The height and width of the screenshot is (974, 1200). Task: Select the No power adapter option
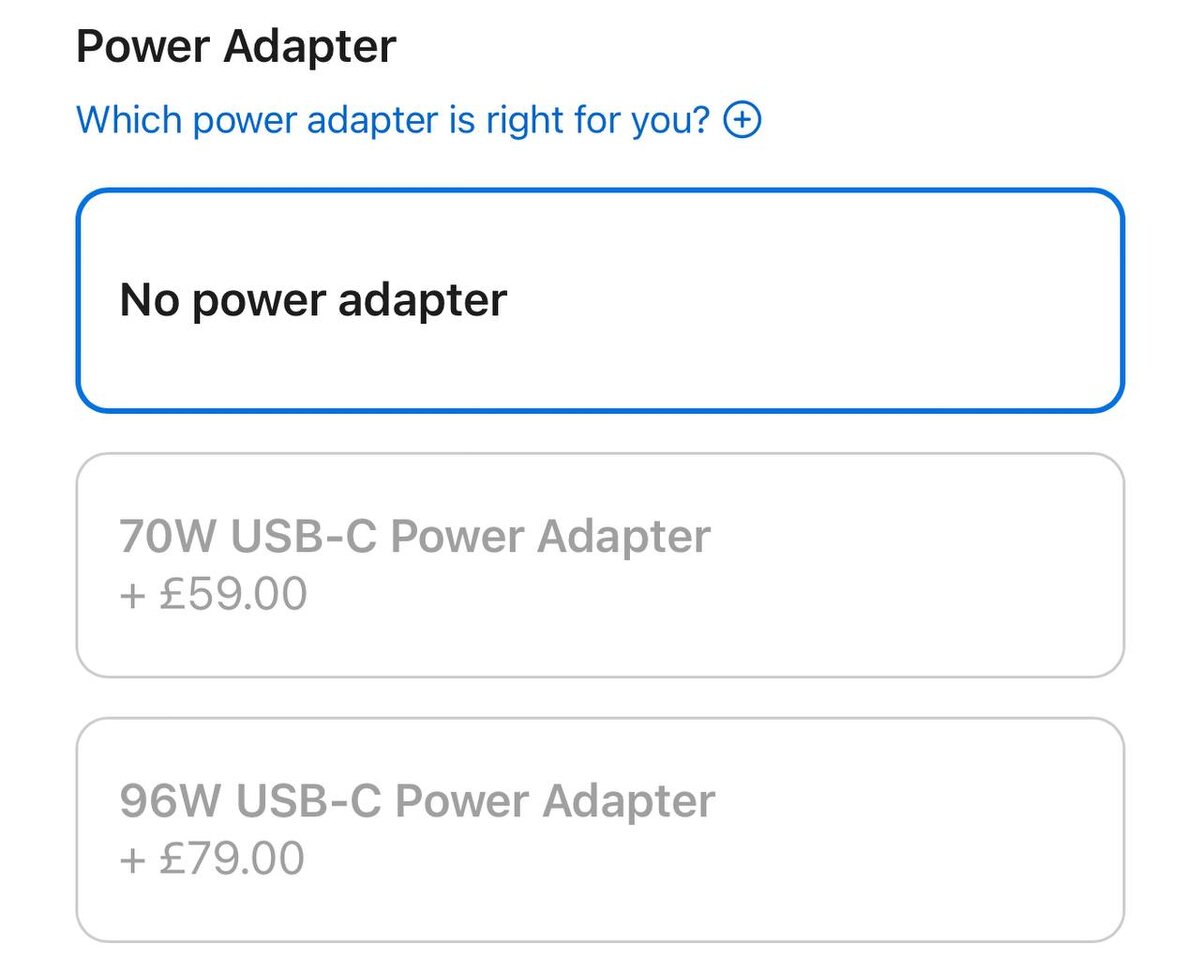(600, 300)
